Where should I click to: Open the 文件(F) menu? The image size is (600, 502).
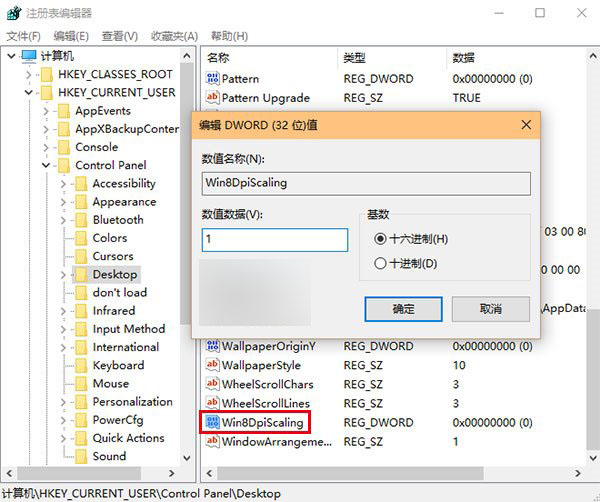[x=23, y=36]
